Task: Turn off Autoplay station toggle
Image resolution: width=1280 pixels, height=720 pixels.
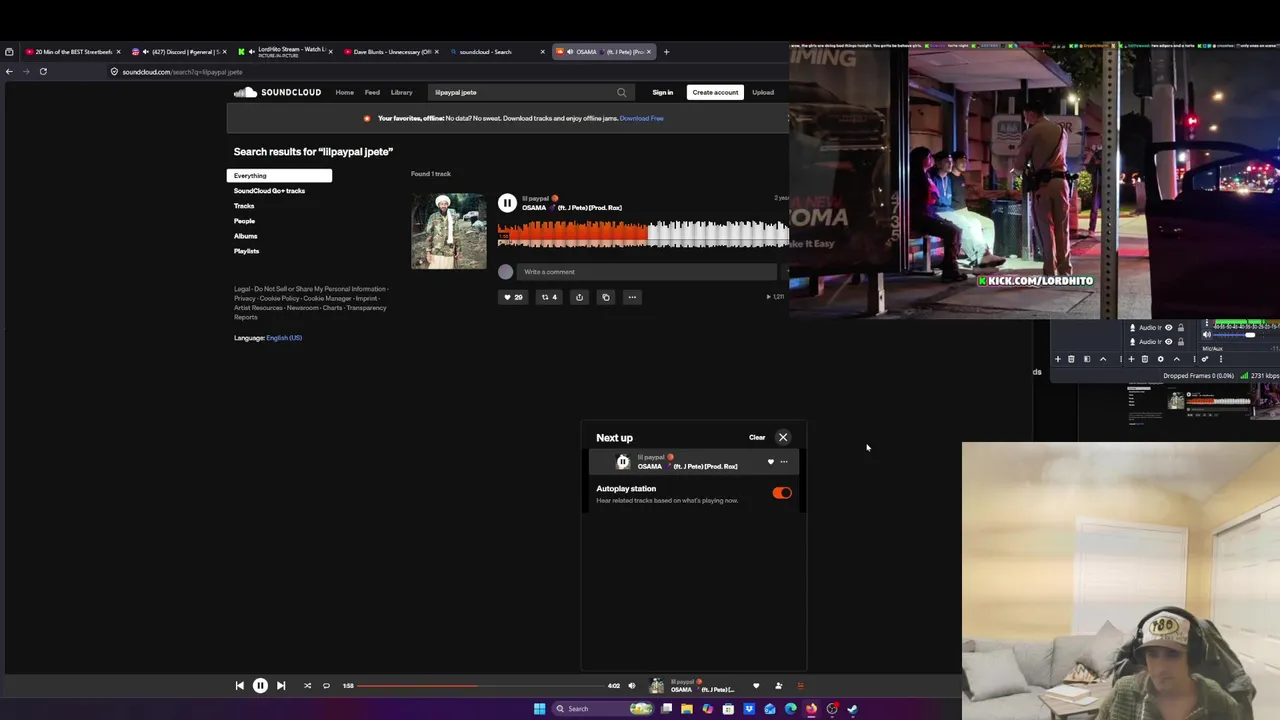Action: 782,493
